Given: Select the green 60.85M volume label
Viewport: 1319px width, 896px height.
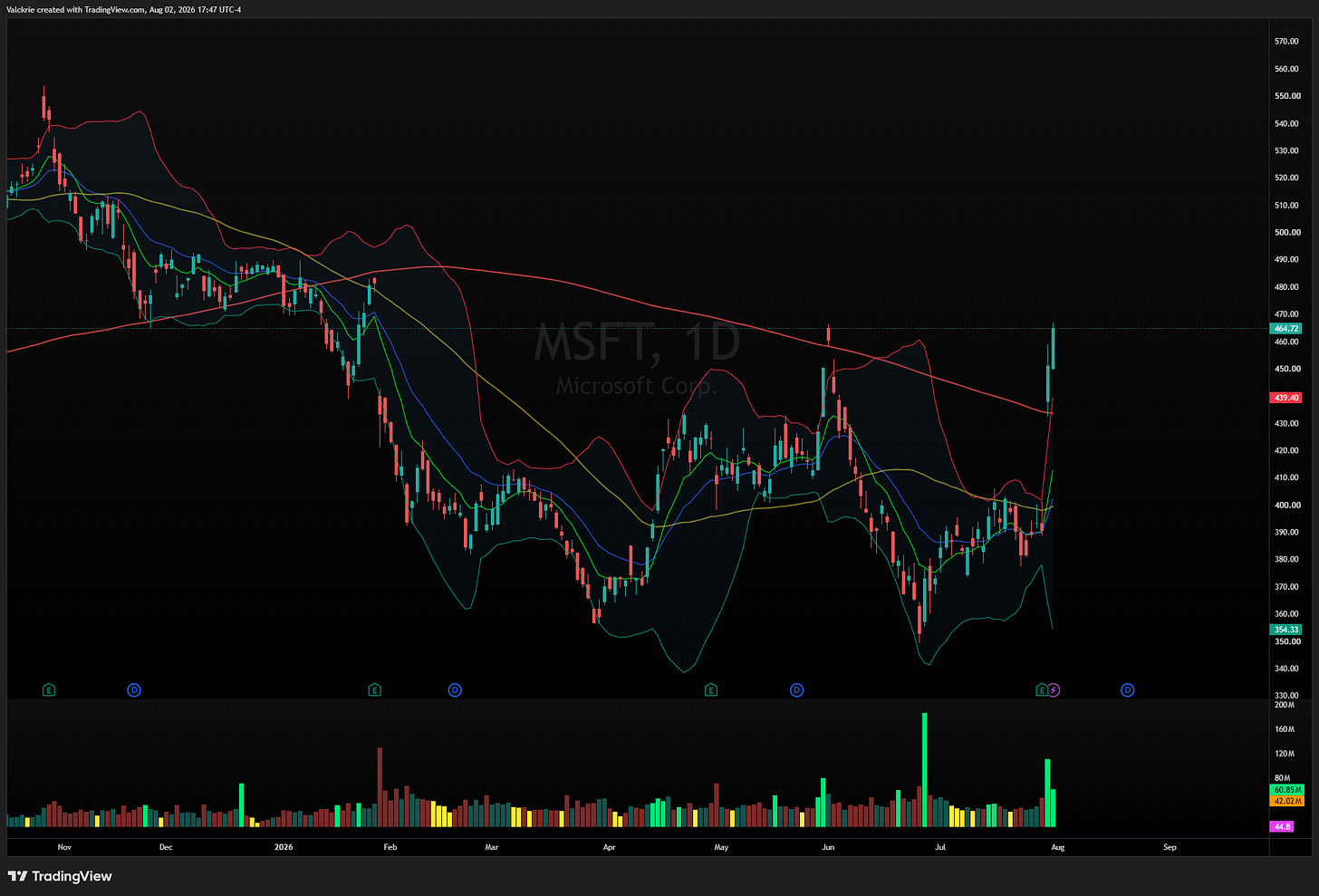Looking at the screenshot, I should (1287, 790).
